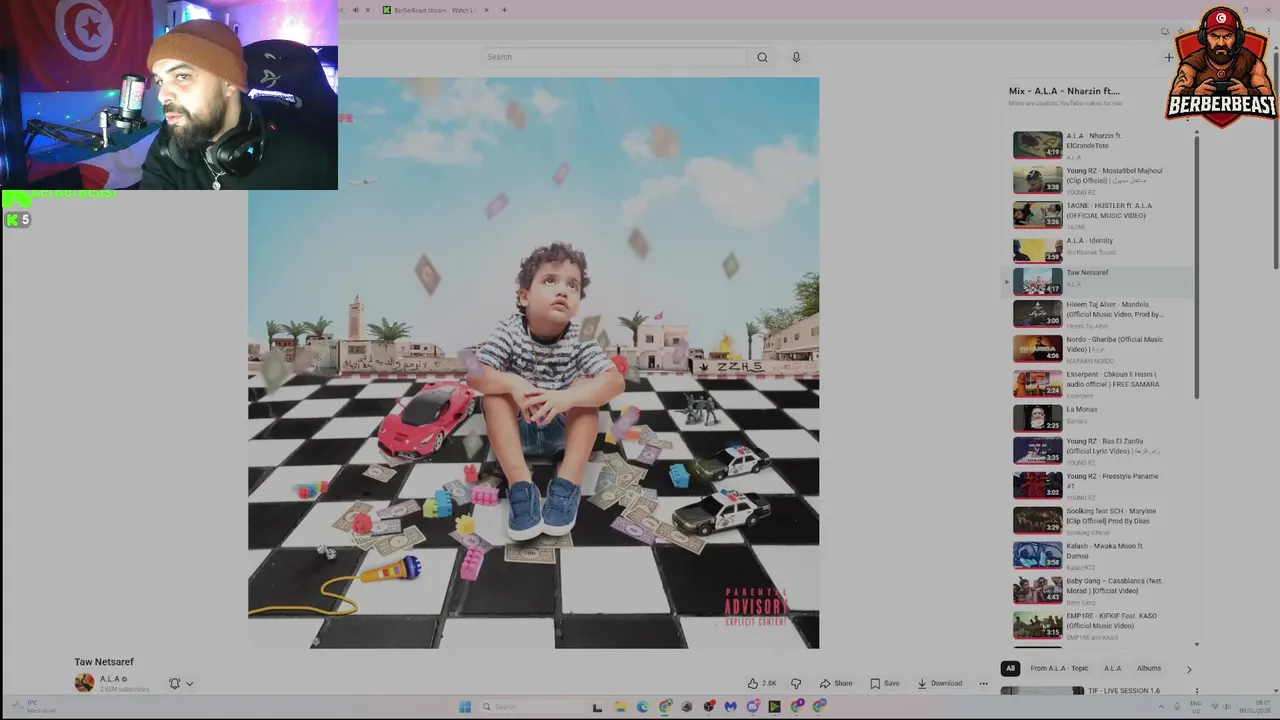Viewport: 1280px width, 720px height.
Task: Open 'Mix - A.L.A - Nharzin ft....' playlist title
Action: click(x=1064, y=91)
